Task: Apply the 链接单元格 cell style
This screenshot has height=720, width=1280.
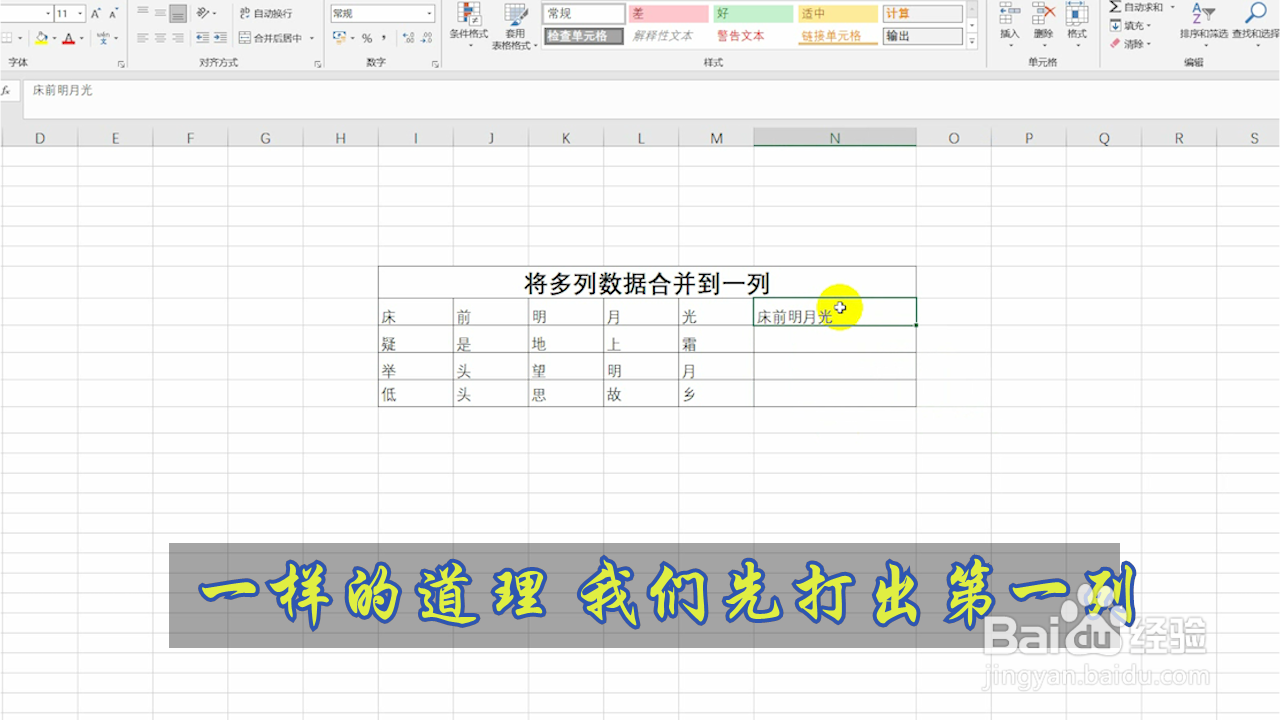Action: (838, 36)
